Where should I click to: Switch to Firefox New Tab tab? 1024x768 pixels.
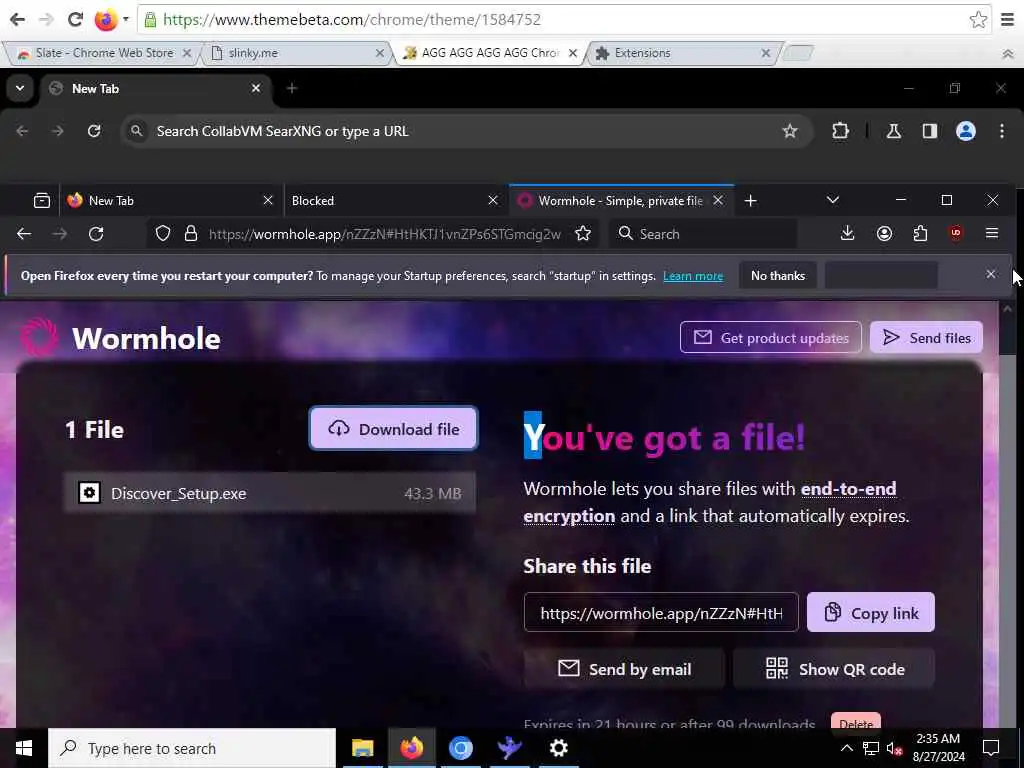click(171, 200)
